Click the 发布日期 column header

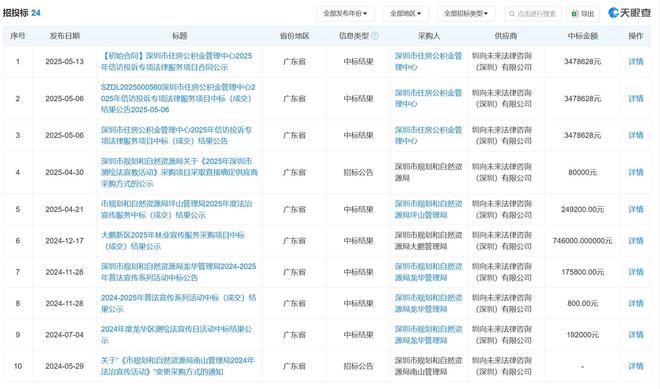[x=64, y=36]
